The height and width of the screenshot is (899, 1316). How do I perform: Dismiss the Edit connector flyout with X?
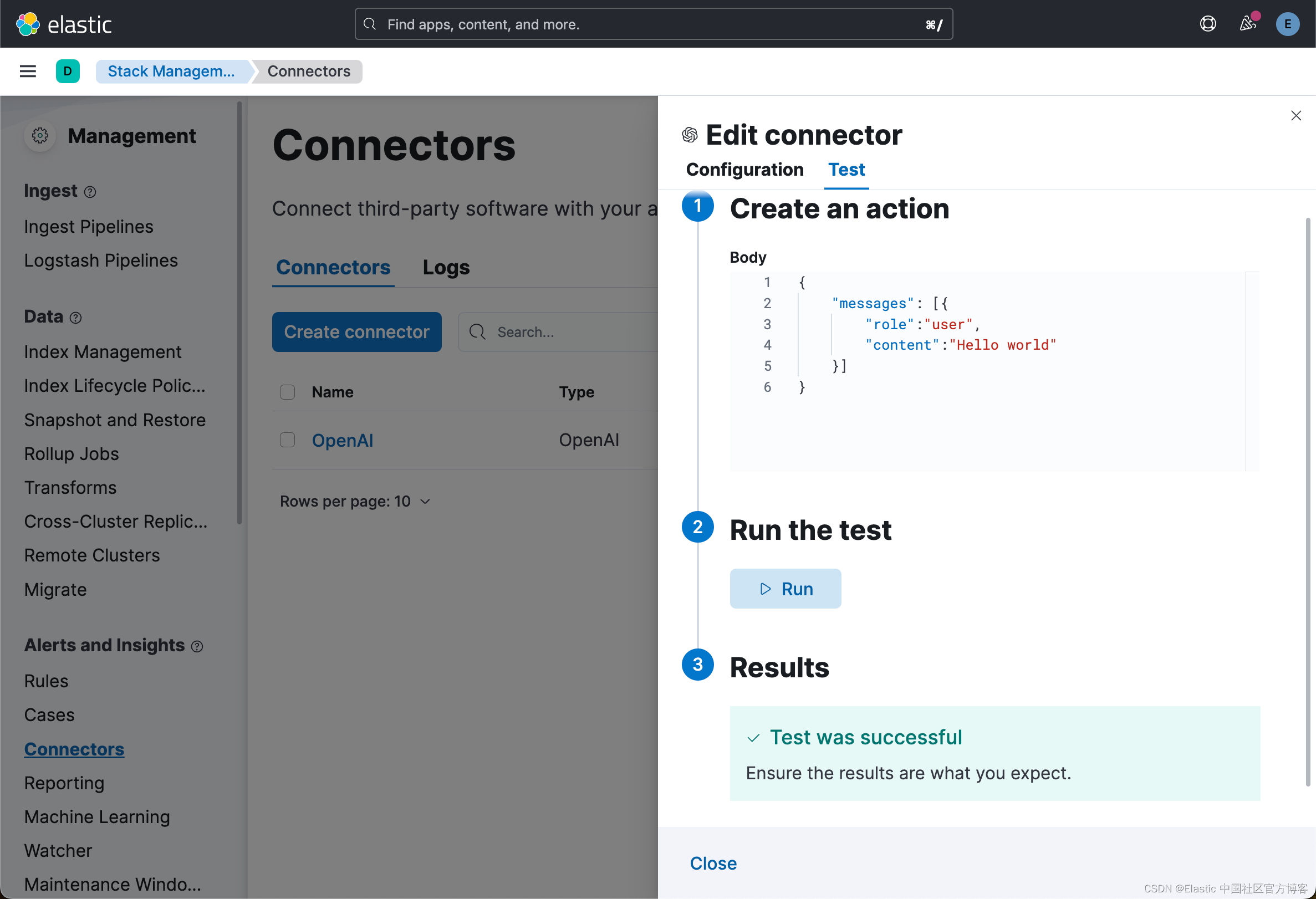tap(1296, 115)
